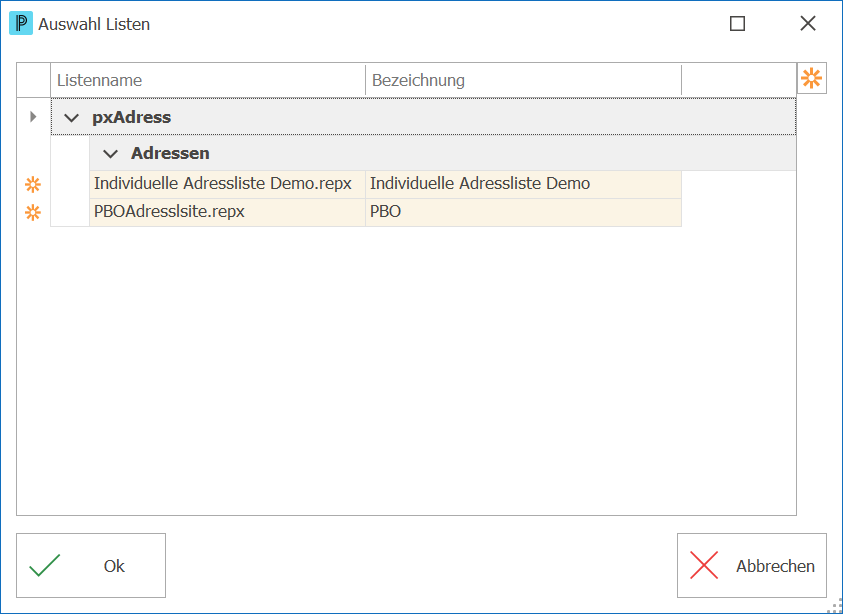Close the Auswahl Listen dialog

808,24
